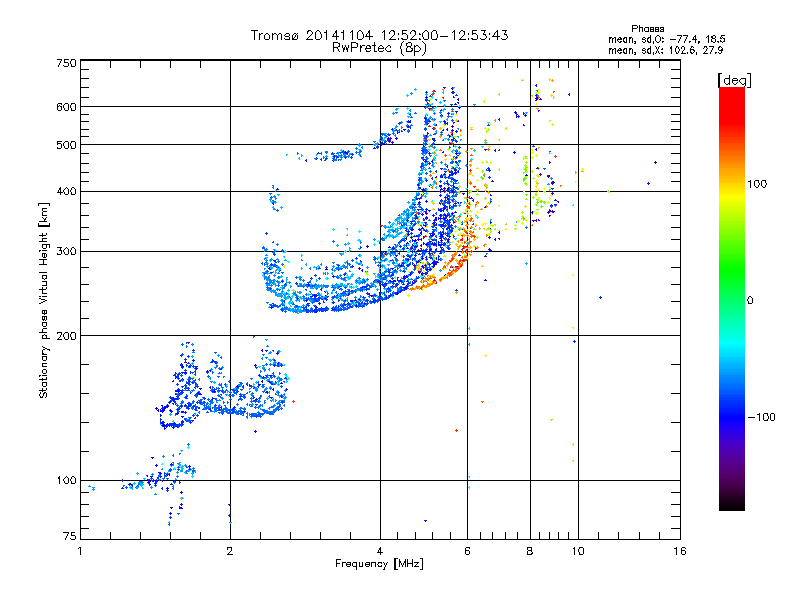Click the y-axis tick label '75'

coord(70,536)
